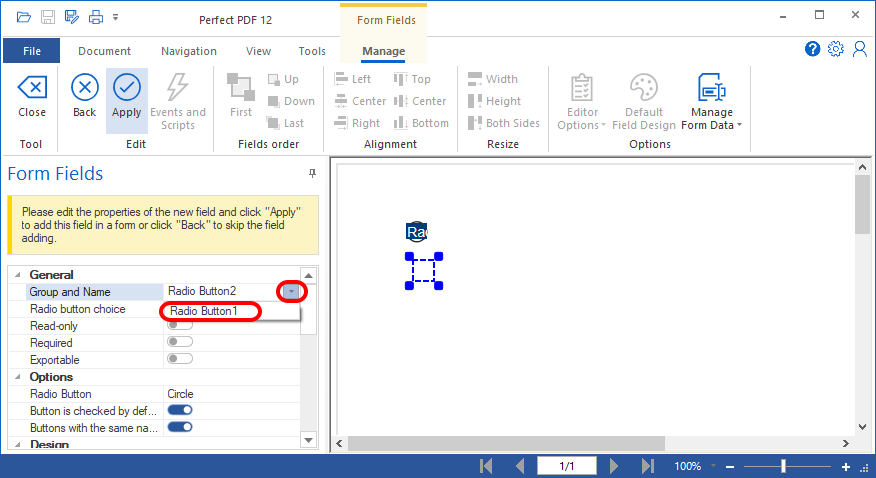Click the Save disk icon
This screenshot has height=478, width=876.
point(48,17)
